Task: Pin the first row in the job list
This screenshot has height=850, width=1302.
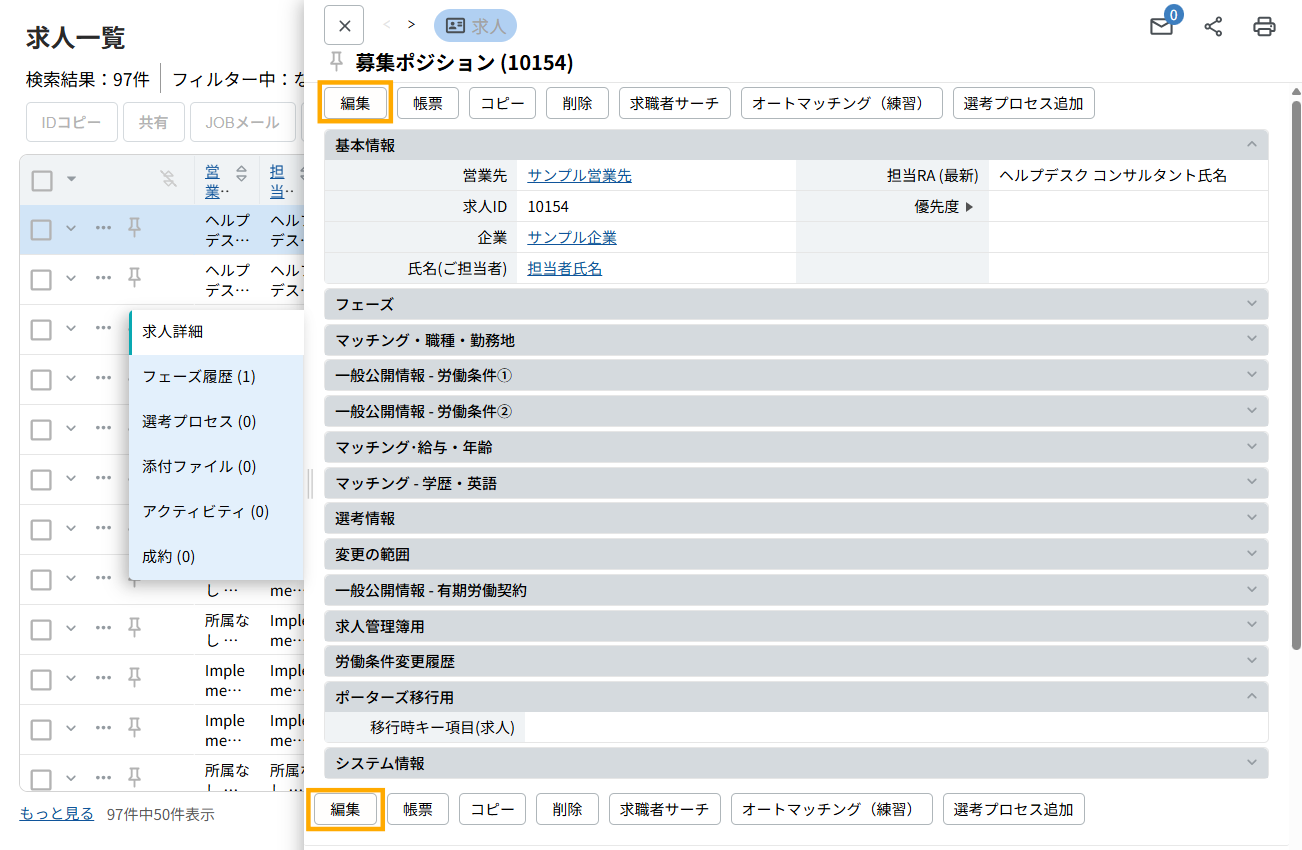Action: [134, 228]
